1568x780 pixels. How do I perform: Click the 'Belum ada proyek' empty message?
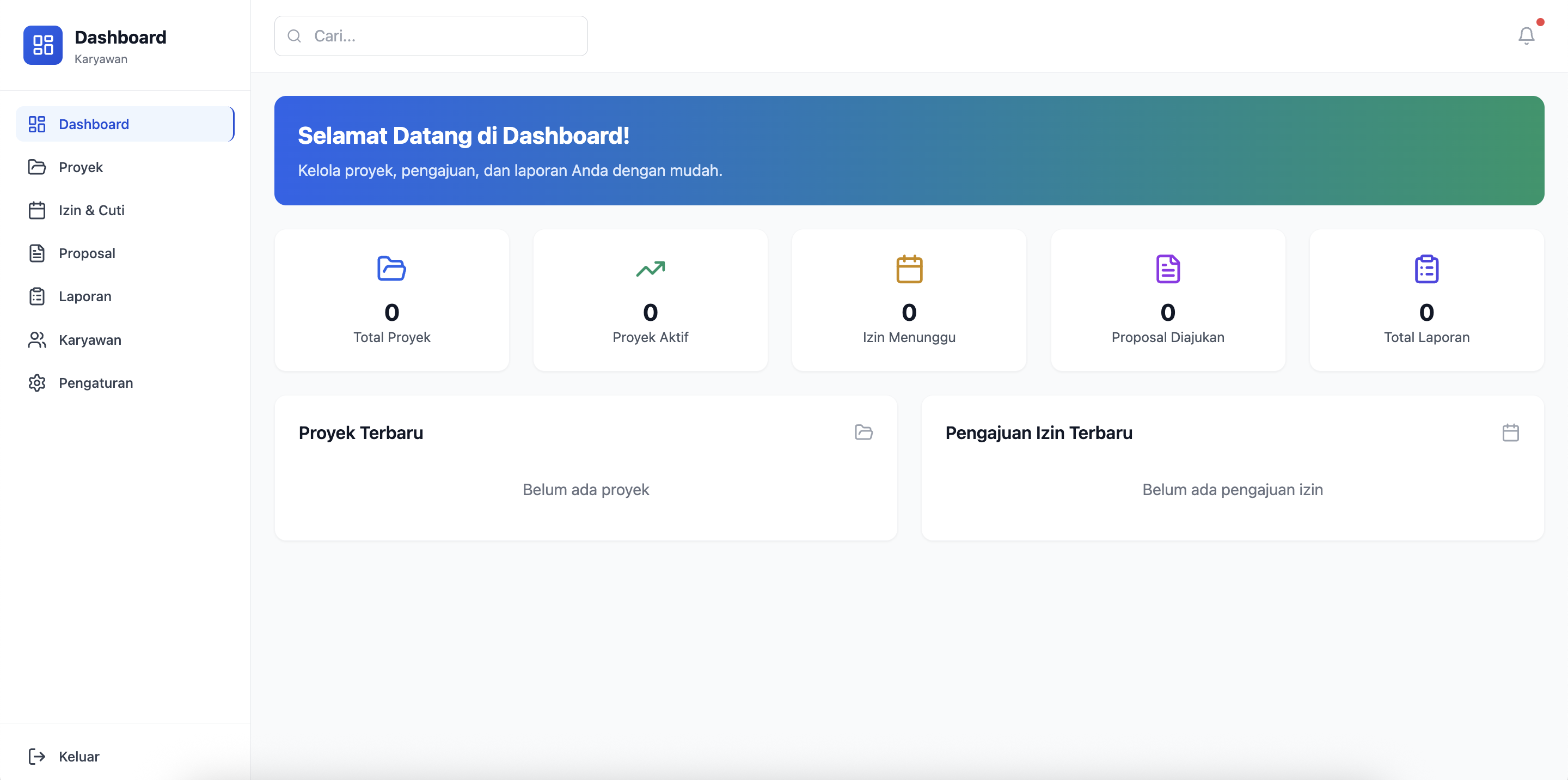pos(586,490)
